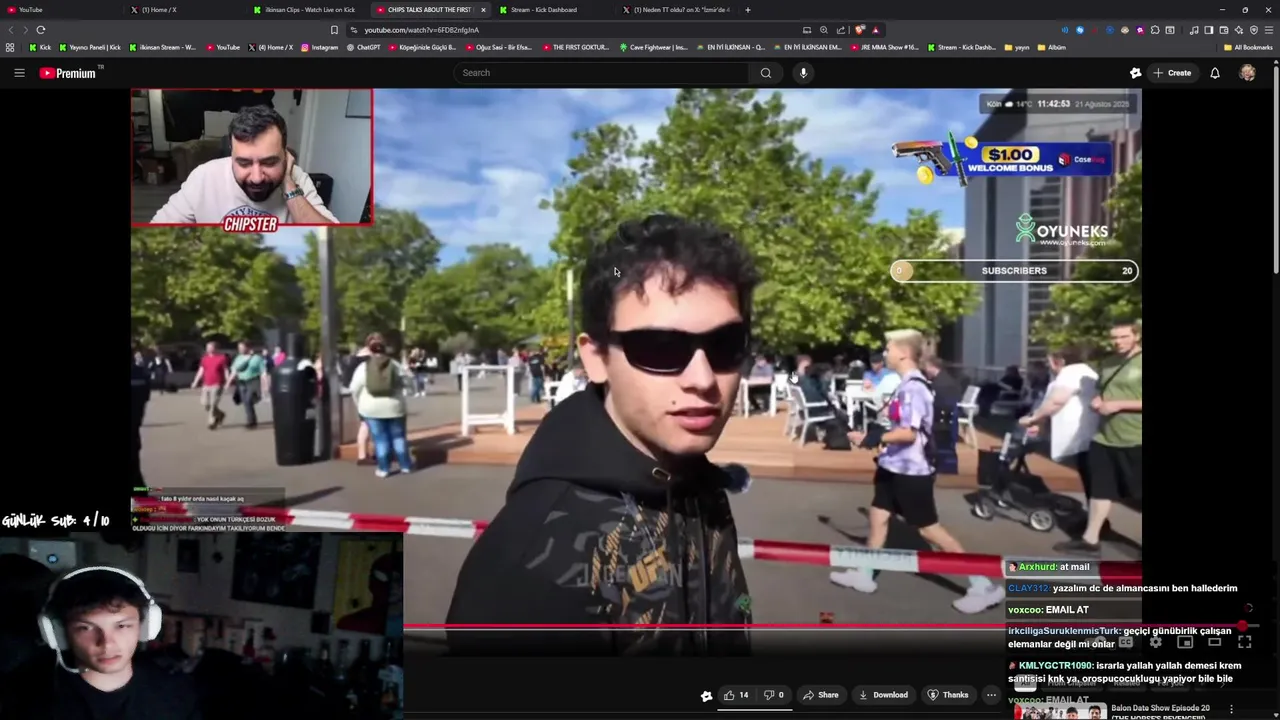Go forward in browser history
This screenshot has width=1280, height=720.
(x=25, y=30)
